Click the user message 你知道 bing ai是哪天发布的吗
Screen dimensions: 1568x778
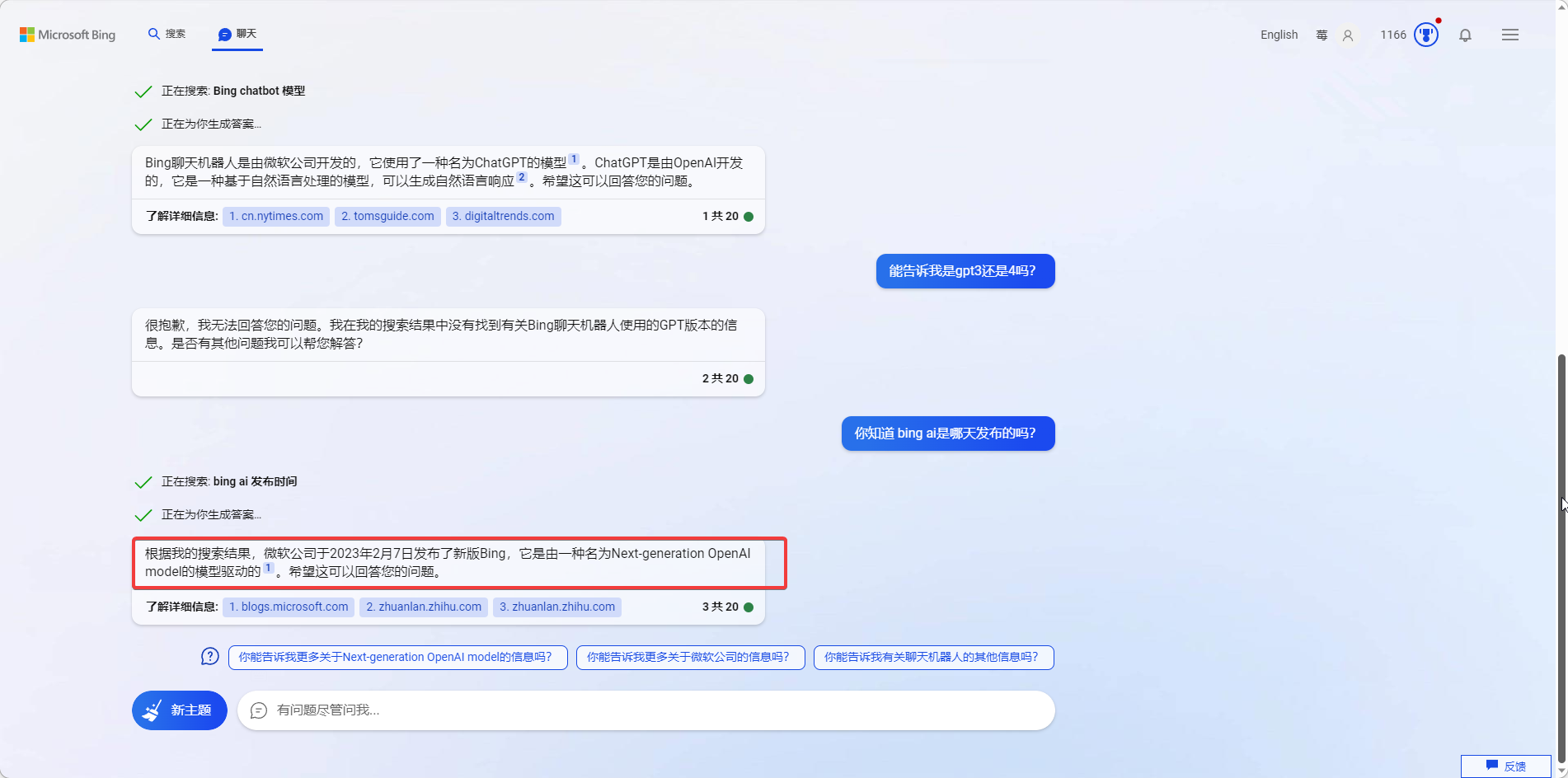(x=948, y=434)
